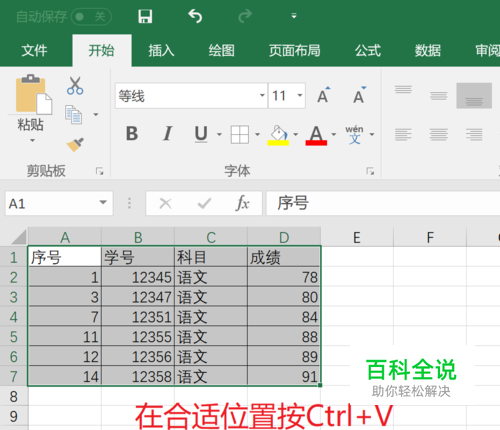Open the 数据 (Data) tab

tap(428, 51)
